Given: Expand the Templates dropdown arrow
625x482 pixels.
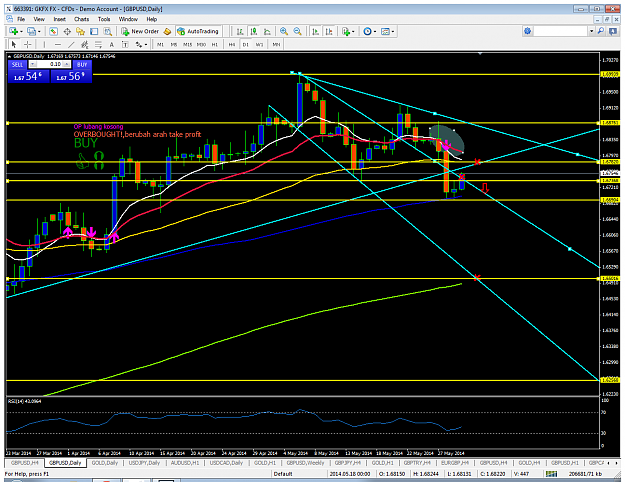Looking at the screenshot, I should (x=393, y=31).
